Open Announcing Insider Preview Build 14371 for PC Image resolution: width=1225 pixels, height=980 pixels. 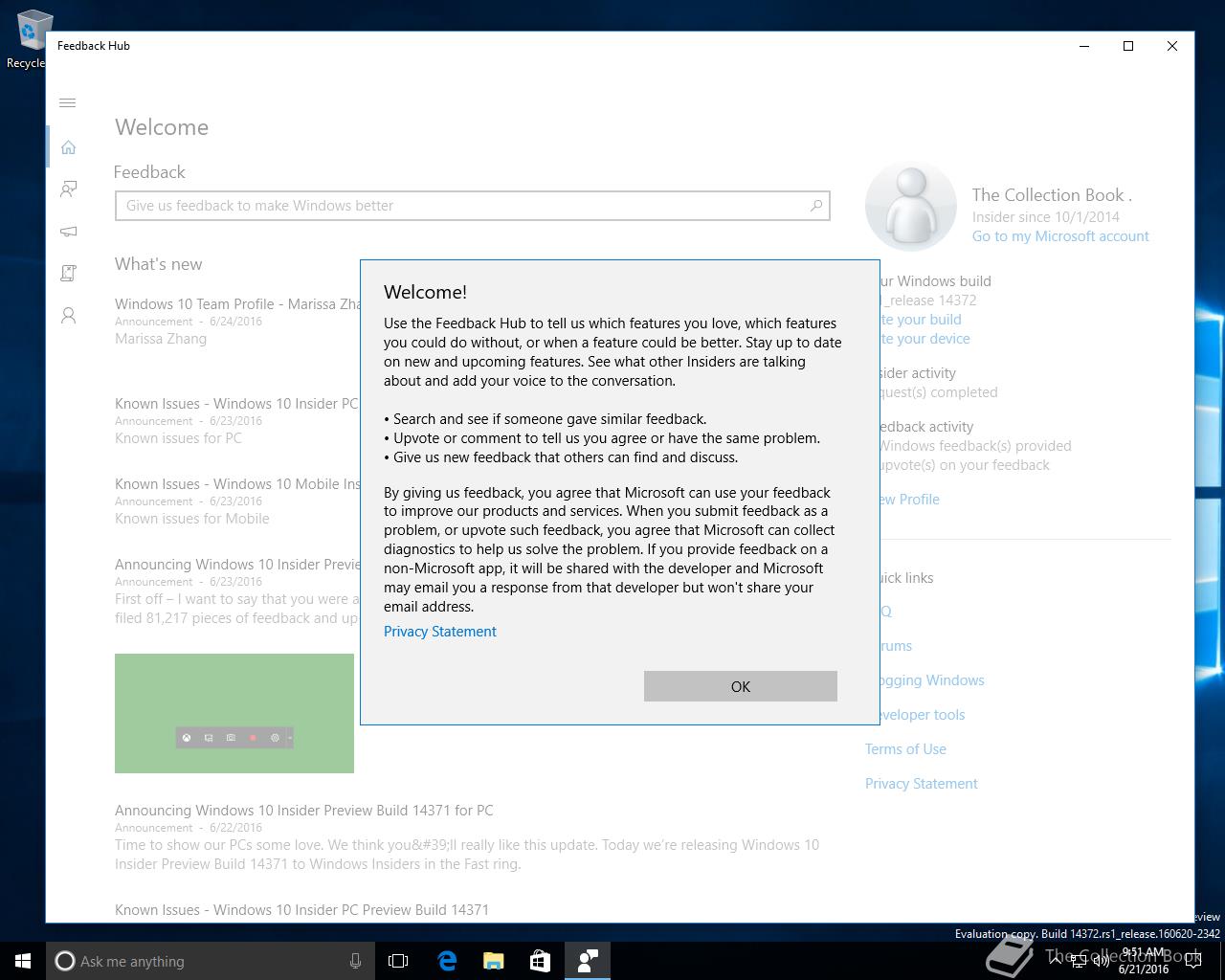coord(304,811)
